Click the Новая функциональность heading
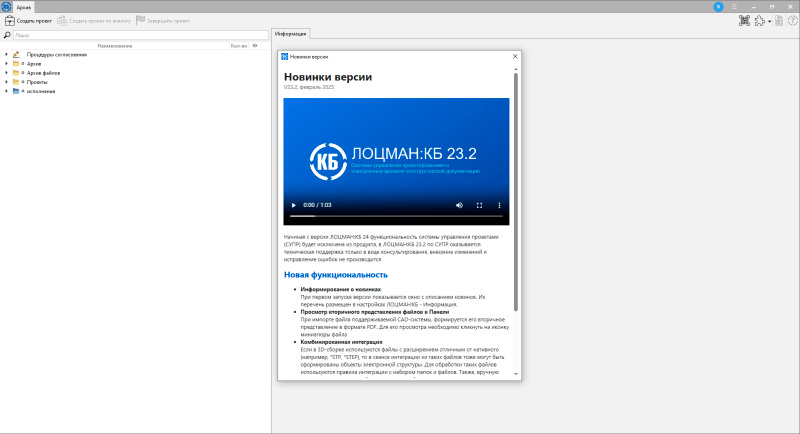 336,274
